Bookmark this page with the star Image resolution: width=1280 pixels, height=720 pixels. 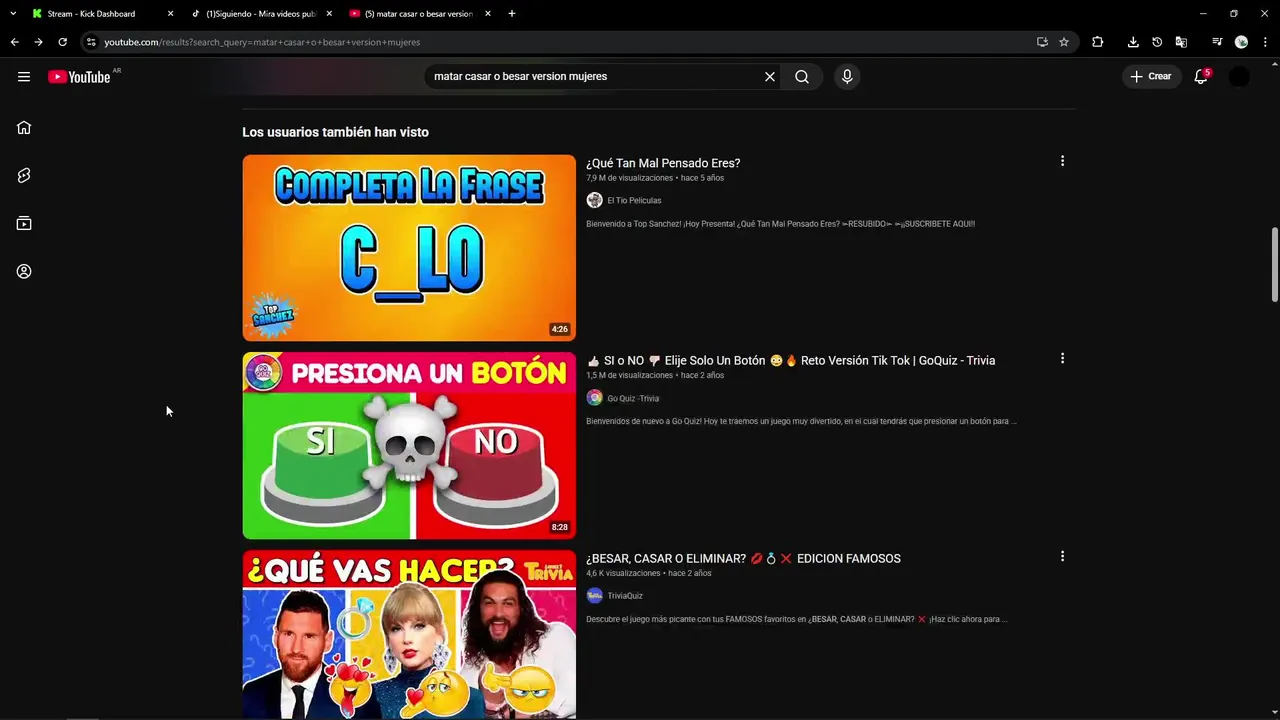(1064, 42)
